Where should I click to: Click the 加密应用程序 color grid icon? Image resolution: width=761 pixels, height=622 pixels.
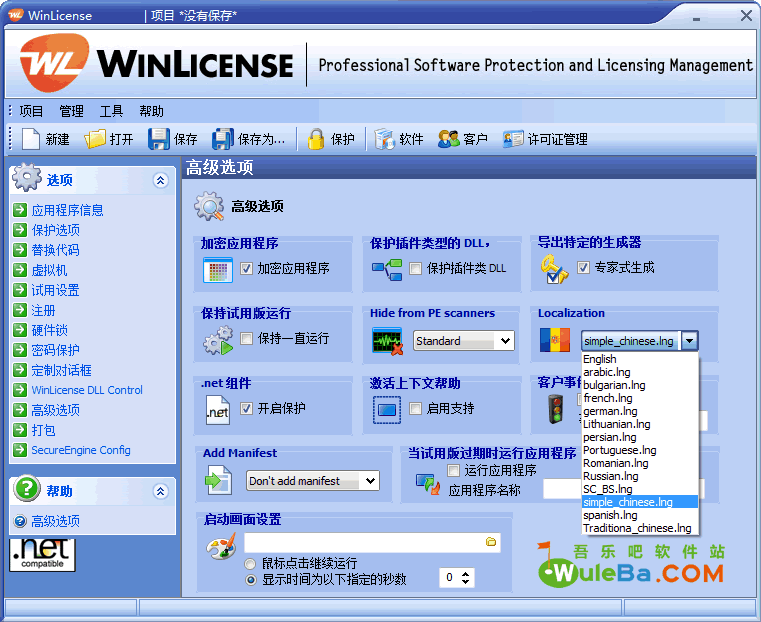tap(218, 270)
